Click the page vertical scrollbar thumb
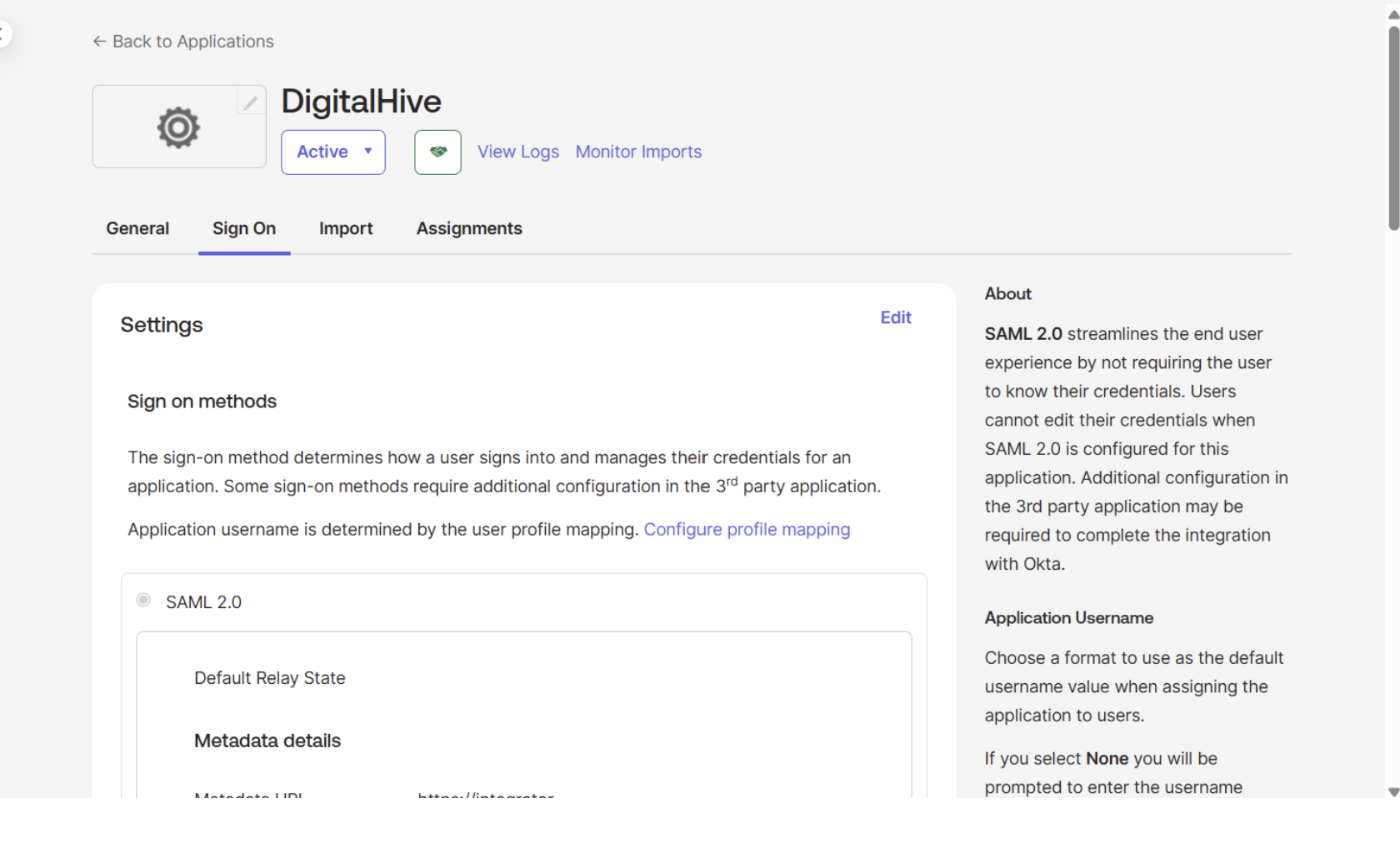Image resolution: width=1400 pixels, height=843 pixels. 1393,127
